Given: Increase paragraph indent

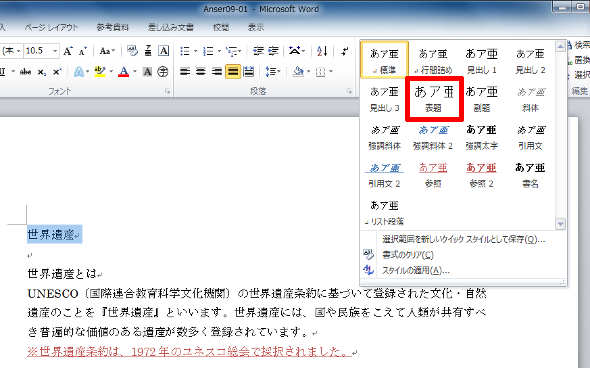Looking at the screenshot, I should (273, 51).
